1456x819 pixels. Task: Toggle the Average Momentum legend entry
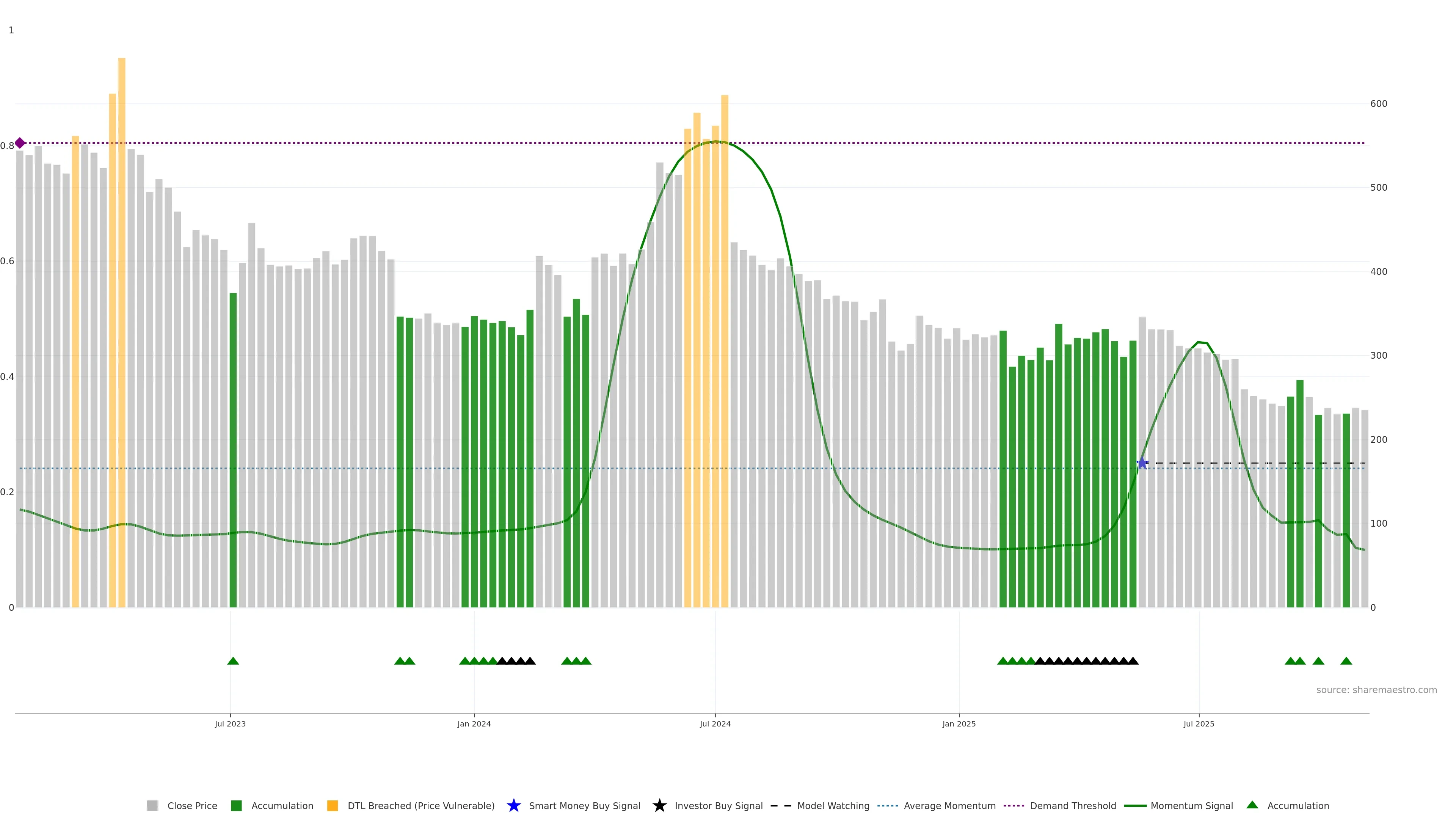pyautogui.click(x=949, y=805)
